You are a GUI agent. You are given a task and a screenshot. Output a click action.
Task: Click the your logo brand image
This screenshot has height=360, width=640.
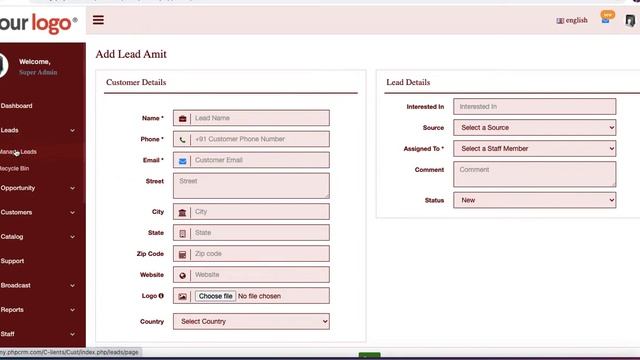pos(39,24)
